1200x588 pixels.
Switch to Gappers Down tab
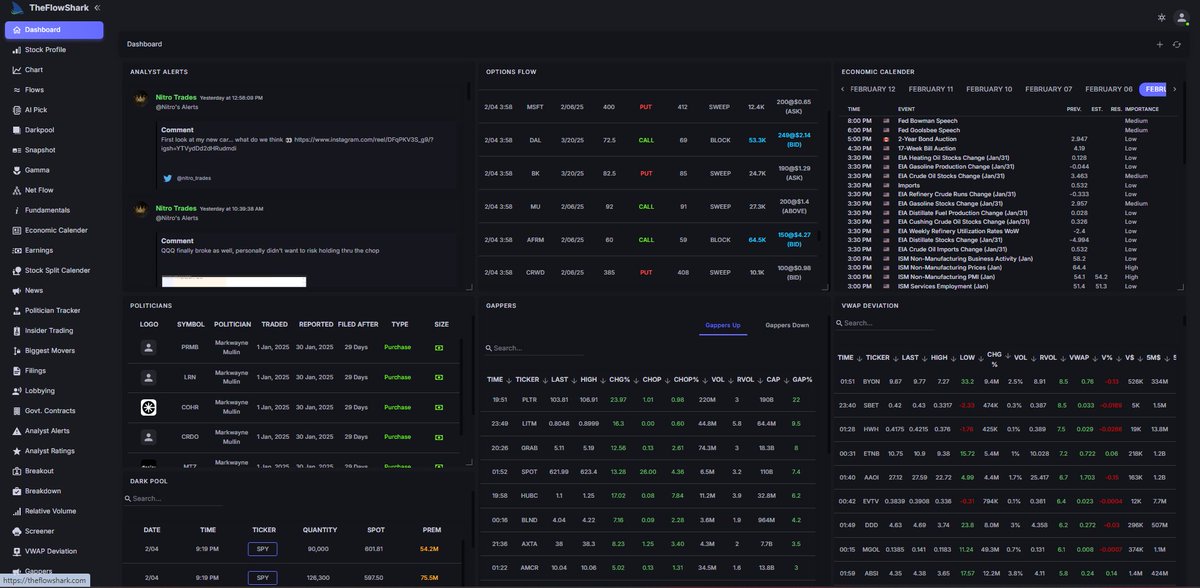click(x=787, y=325)
